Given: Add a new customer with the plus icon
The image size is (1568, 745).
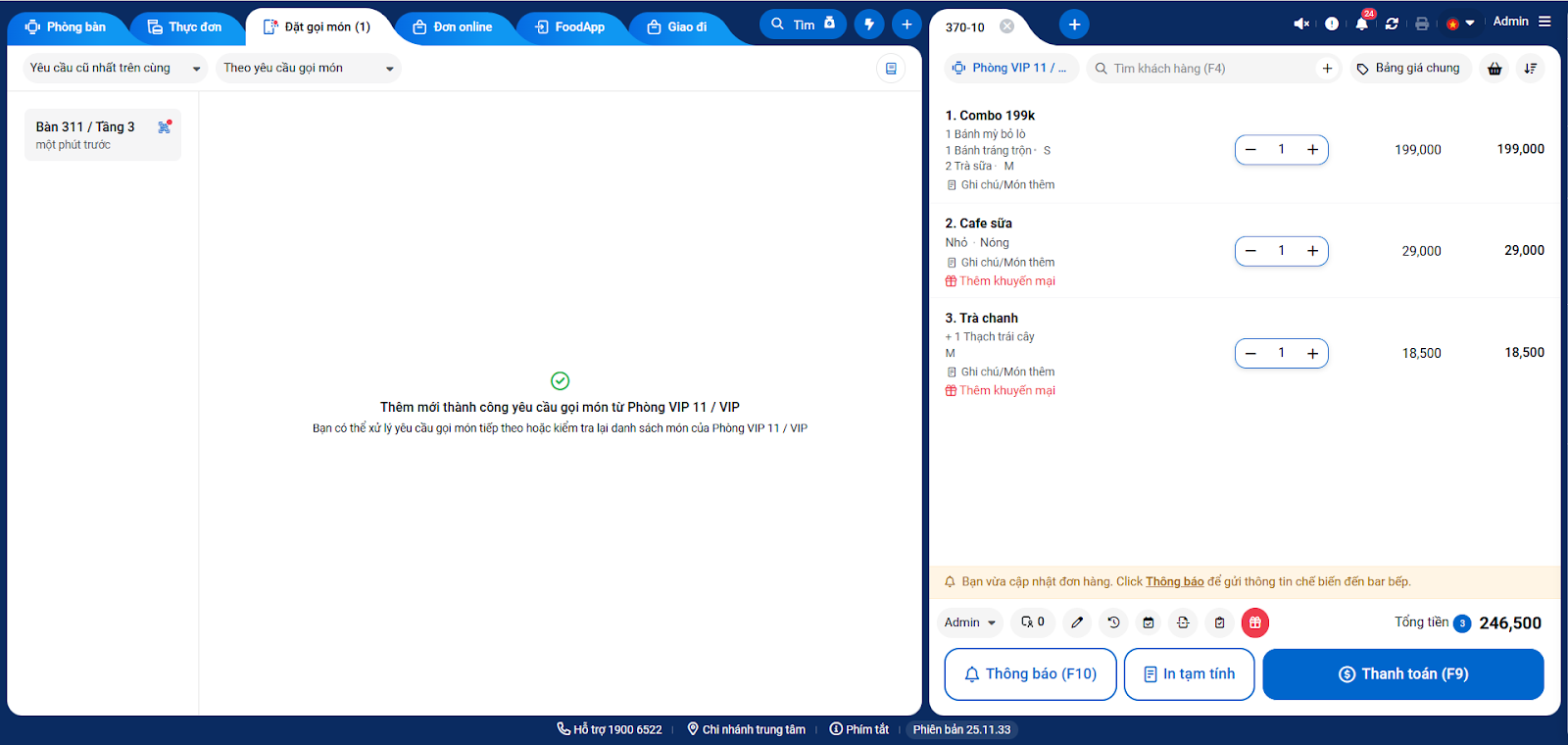Looking at the screenshot, I should click(x=1327, y=69).
